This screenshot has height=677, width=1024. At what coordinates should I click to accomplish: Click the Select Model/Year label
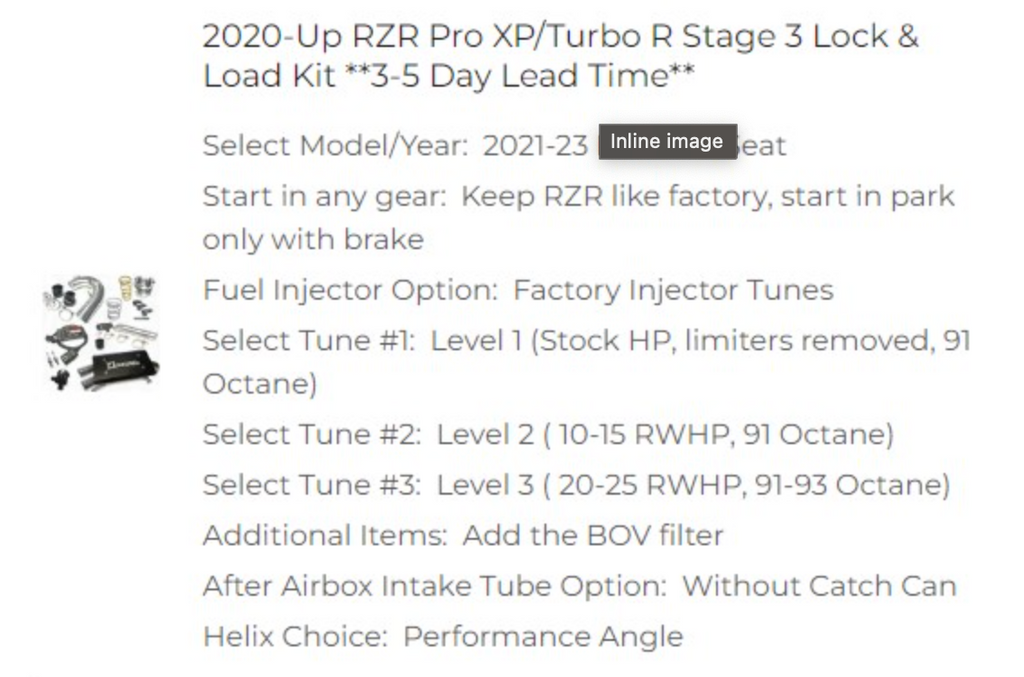pos(335,146)
